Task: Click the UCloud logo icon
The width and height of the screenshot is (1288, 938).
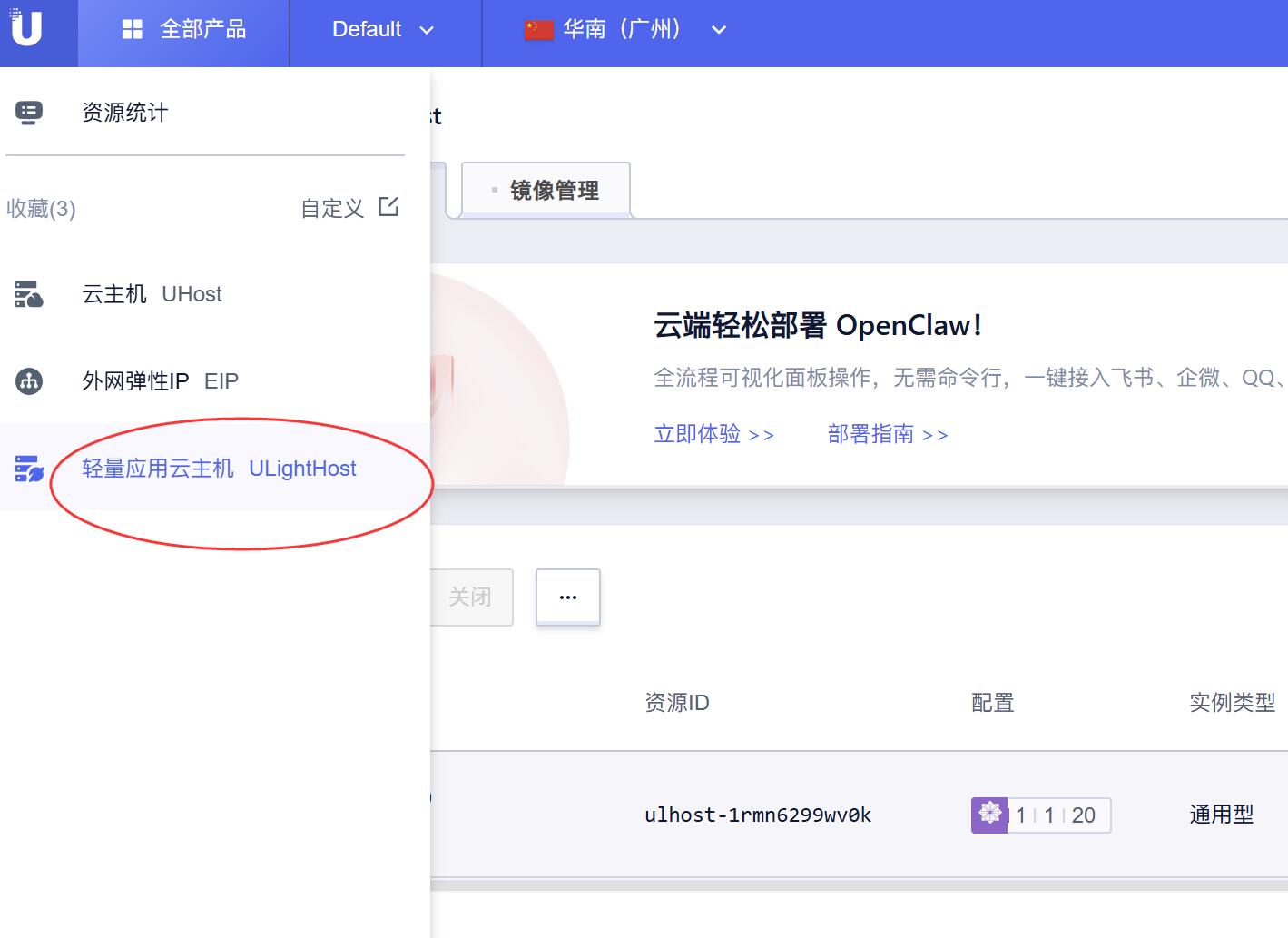Action: 25,26
